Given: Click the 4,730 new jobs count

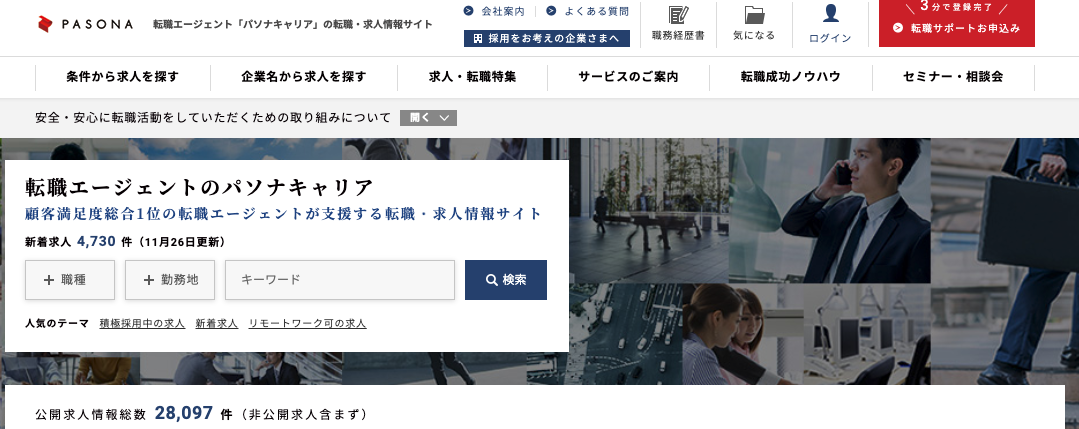Looking at the screenshot, I should point(96,242).
